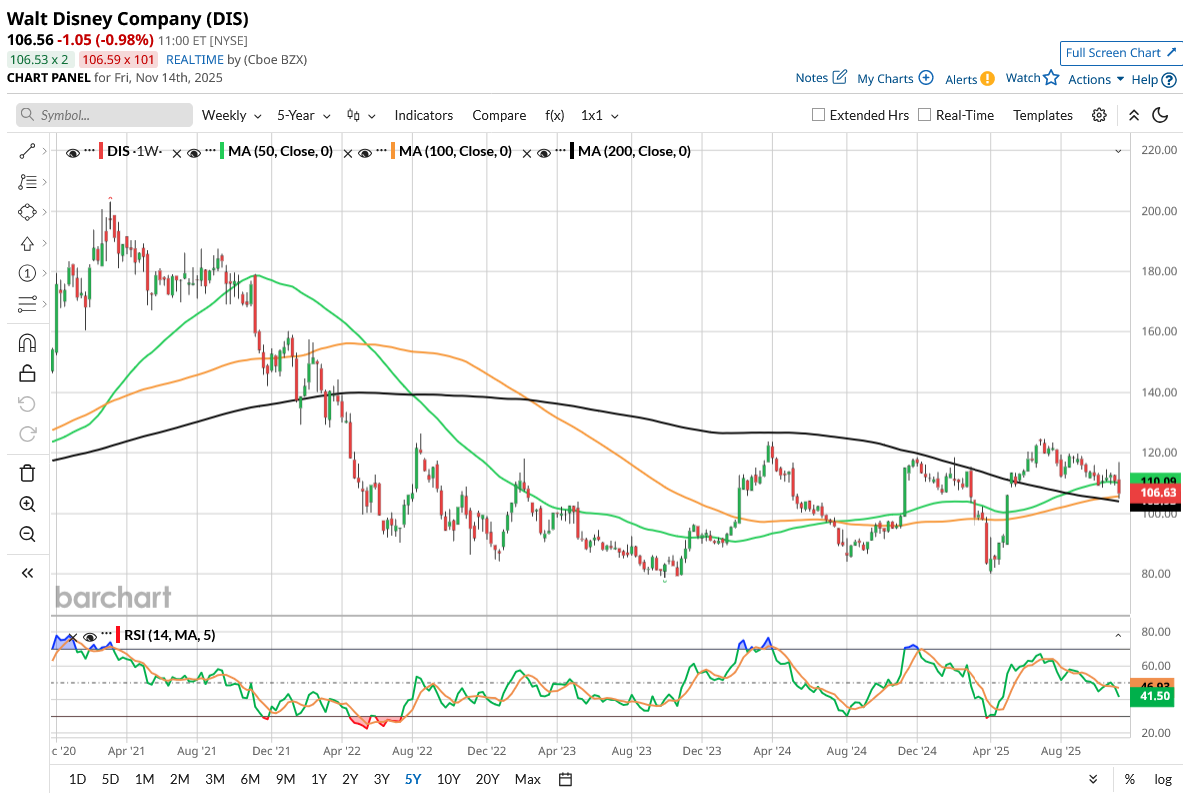Open date picker calendar icon
1183x793 pixels.
(565, 779)
